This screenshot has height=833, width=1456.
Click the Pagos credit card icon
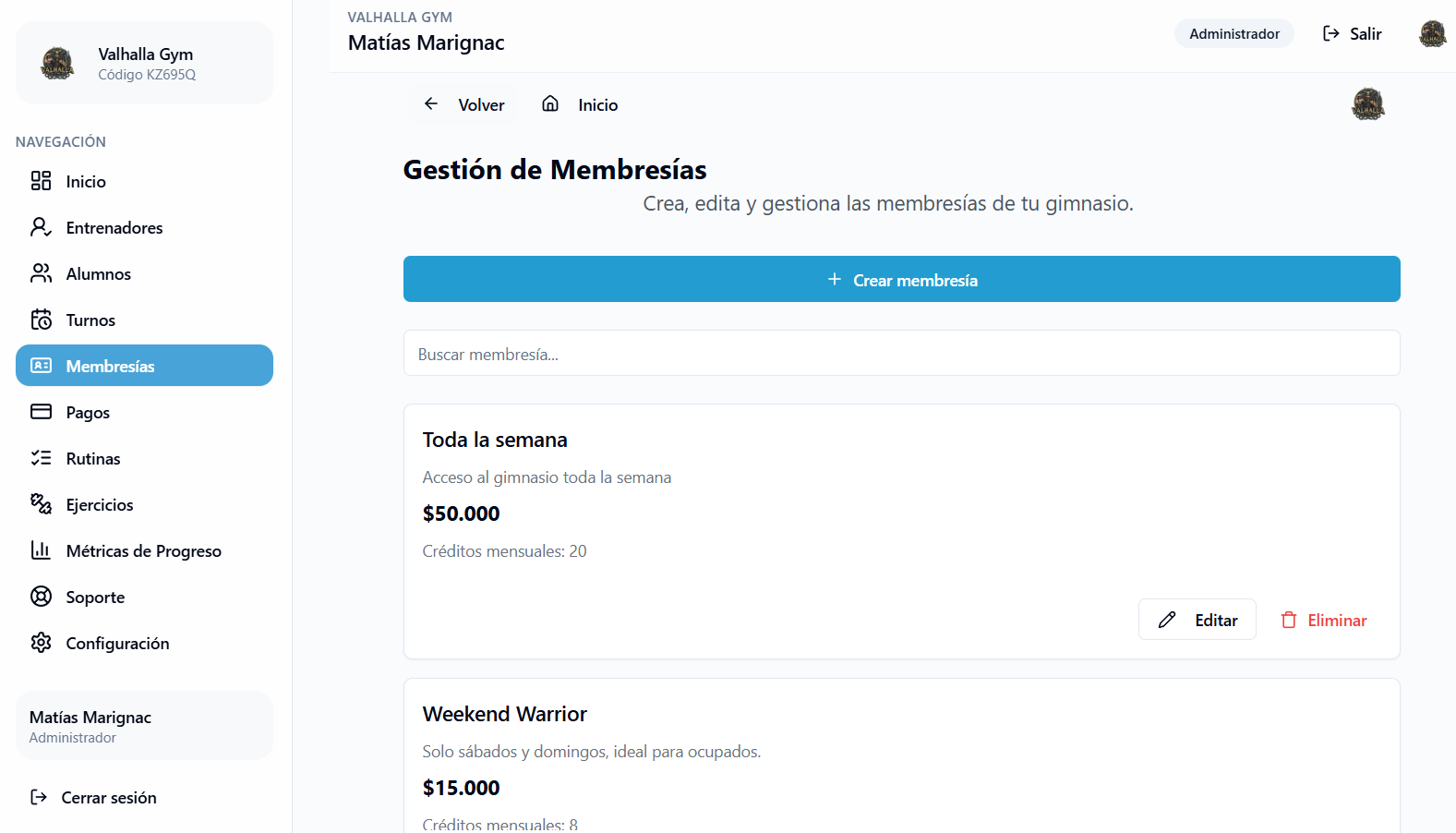pyautogui.click(x=42, y=412)
